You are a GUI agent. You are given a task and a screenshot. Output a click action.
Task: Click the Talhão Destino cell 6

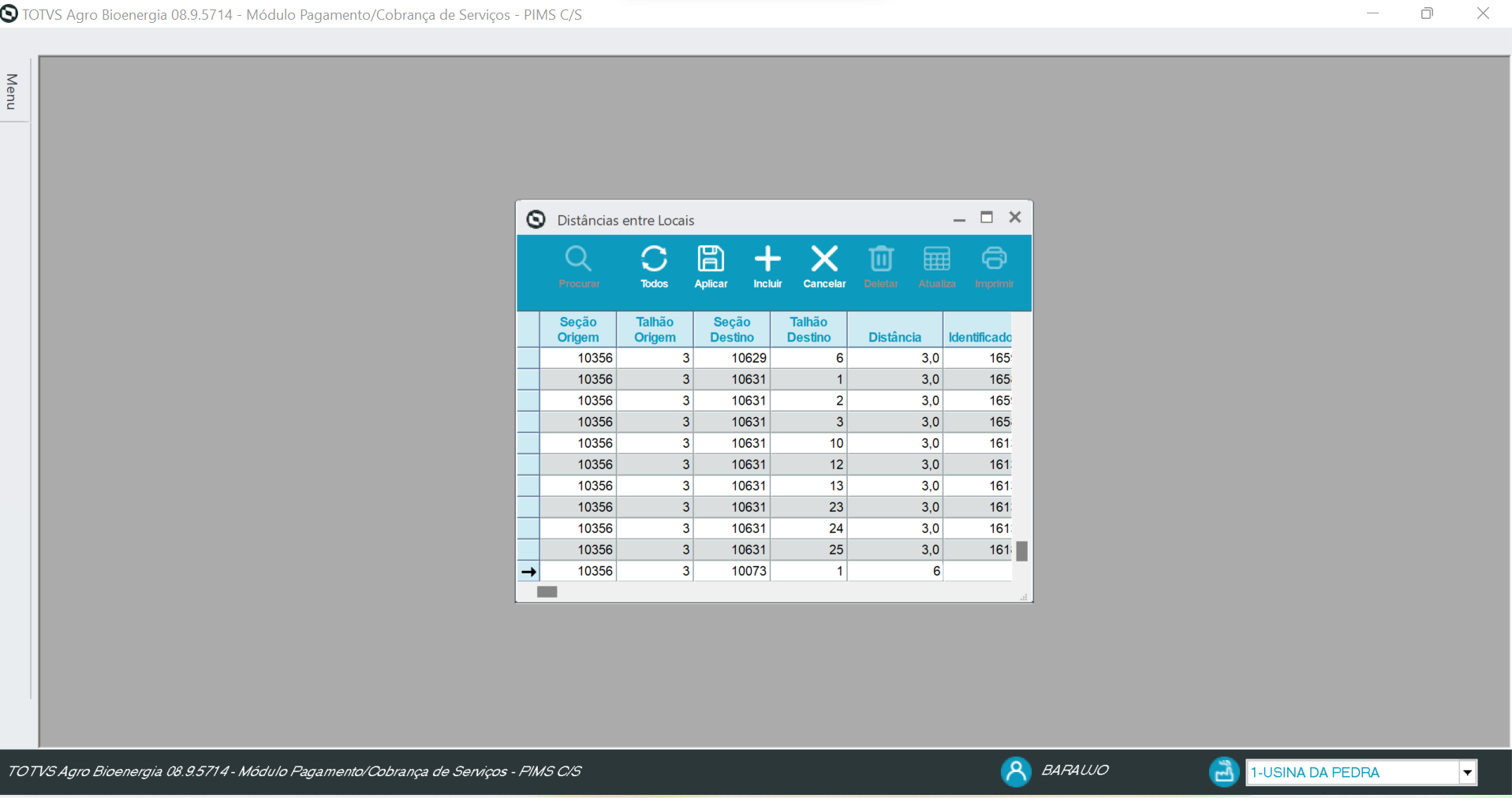808,358
